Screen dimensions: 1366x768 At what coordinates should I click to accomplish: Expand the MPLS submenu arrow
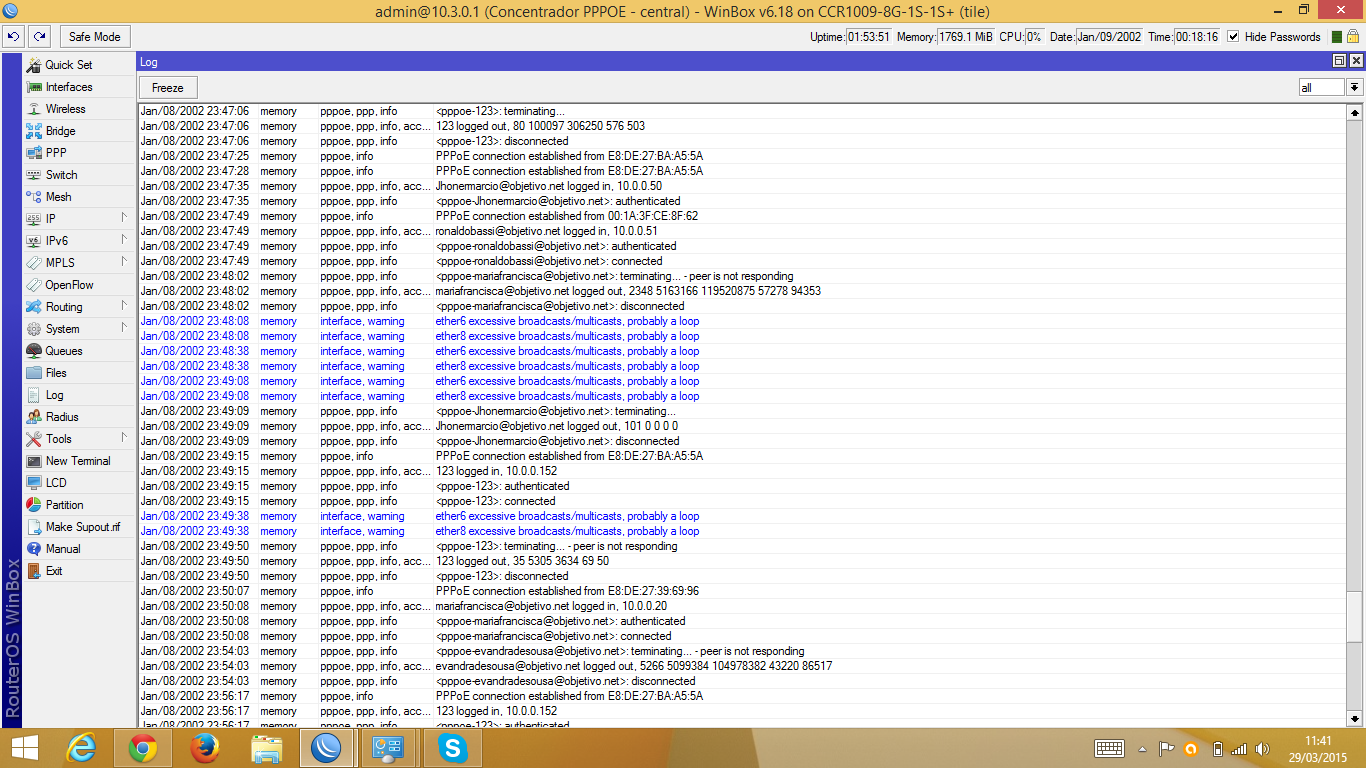(x=125, y=262)
